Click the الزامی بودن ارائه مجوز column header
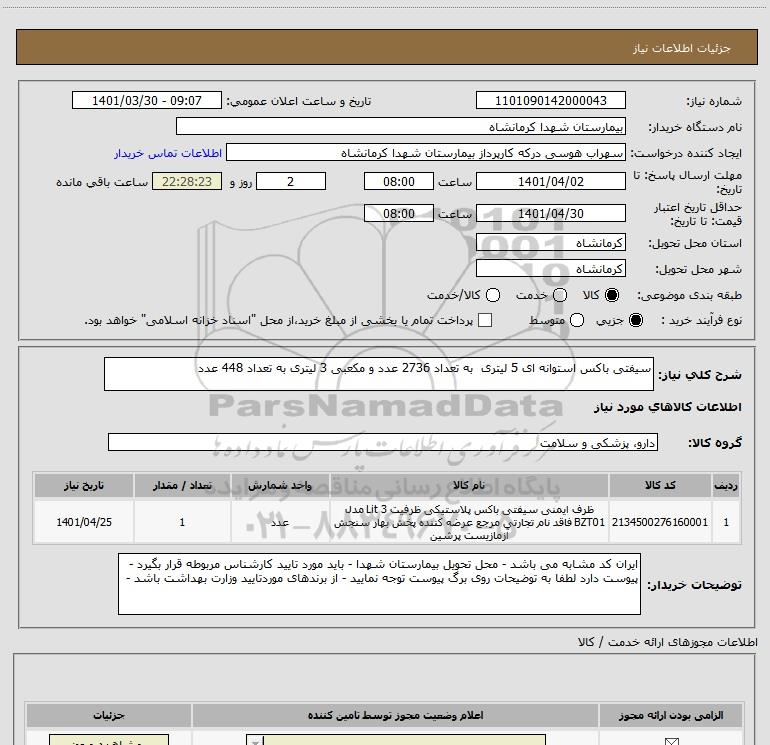This screenshot has height=745, width=770. [671, 715]
